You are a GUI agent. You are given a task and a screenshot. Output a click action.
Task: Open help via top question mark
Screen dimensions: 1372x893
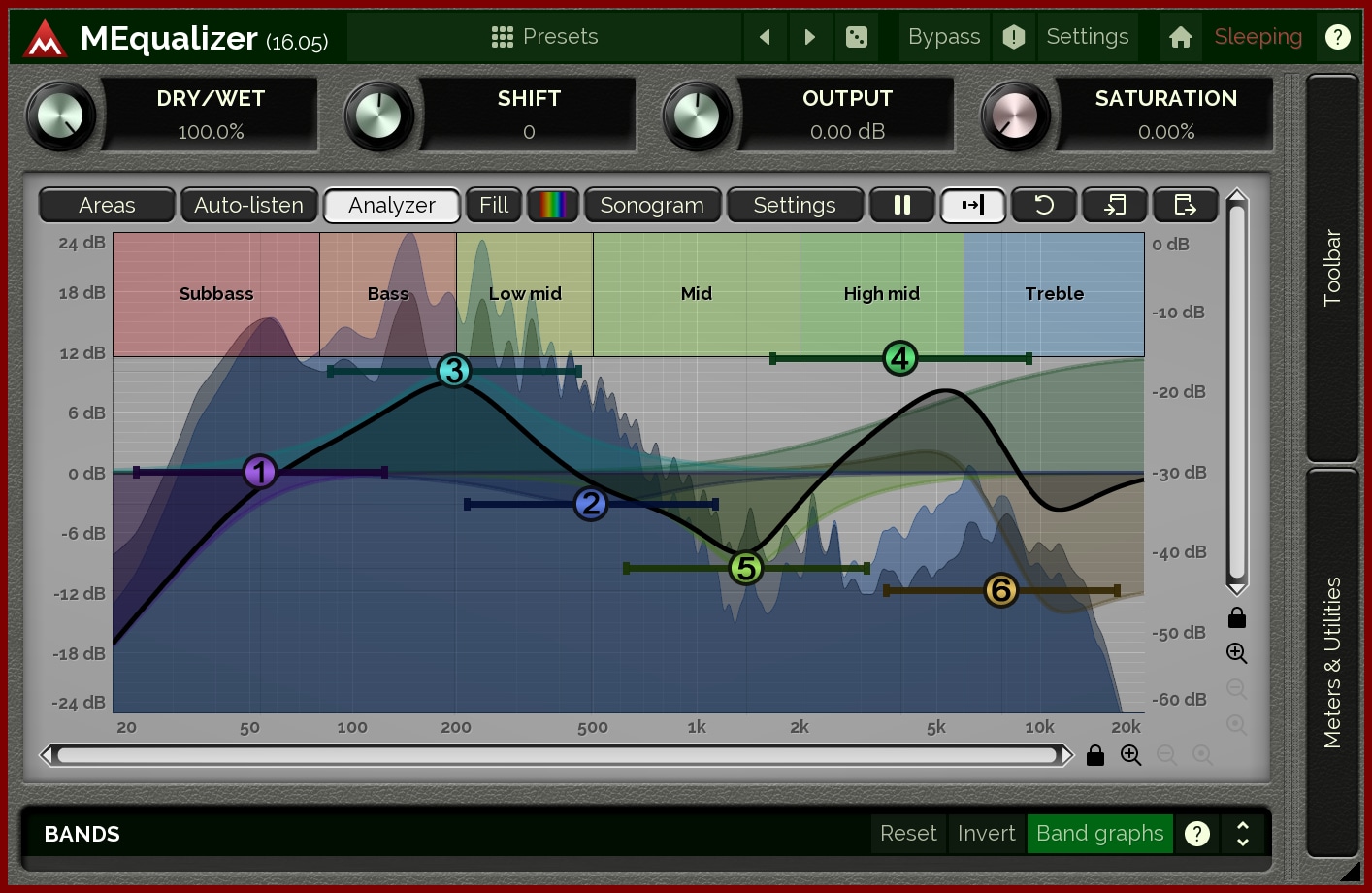pyautogui.click(x=1338, y=37)
